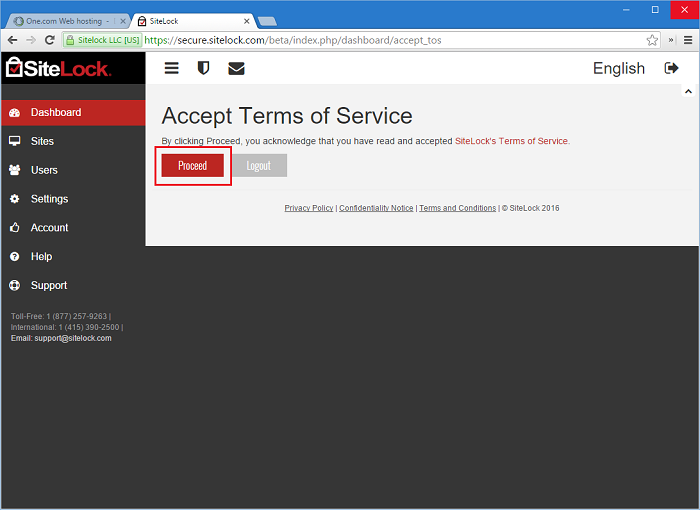The image size is (700, 510).
Task: Open a new browser tab
Action: (267, 21)
